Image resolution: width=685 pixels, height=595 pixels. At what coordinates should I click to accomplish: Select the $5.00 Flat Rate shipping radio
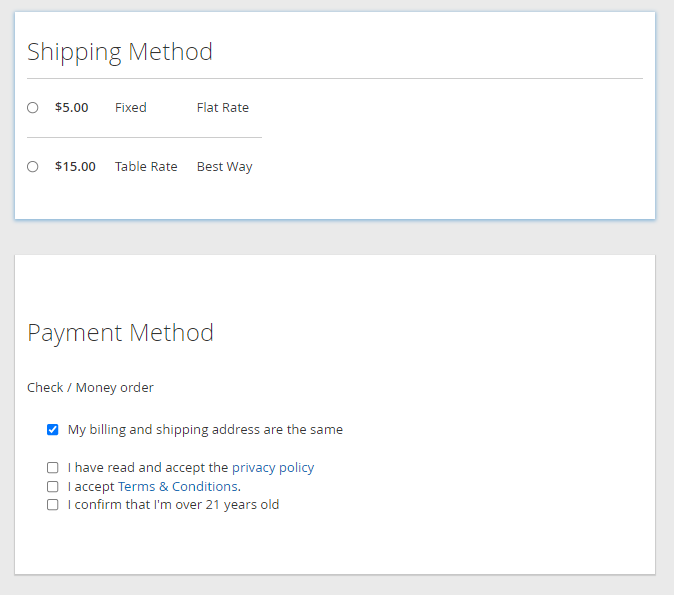pos(33,107)
